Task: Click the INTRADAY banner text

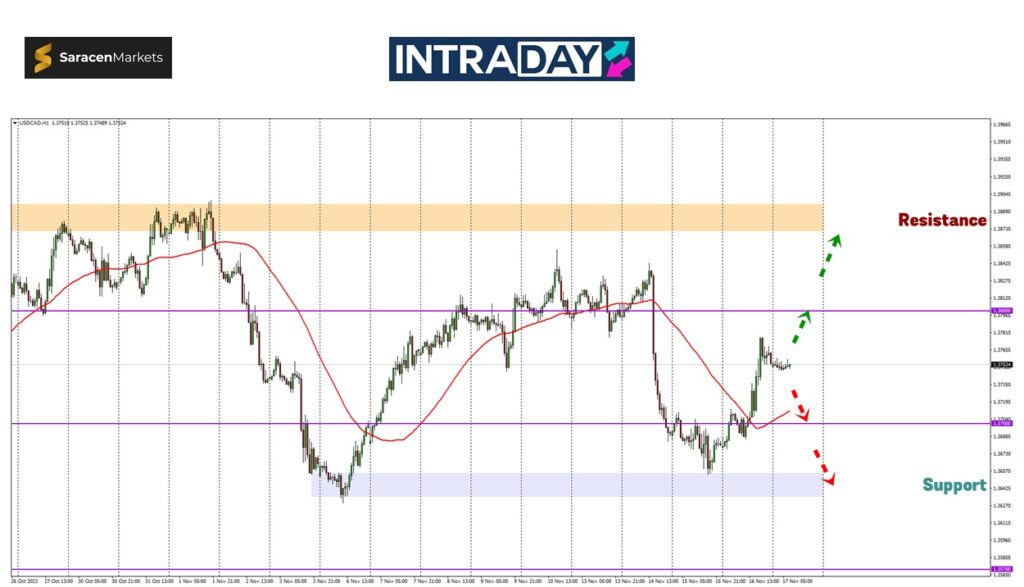Action: tap(495, 59)
